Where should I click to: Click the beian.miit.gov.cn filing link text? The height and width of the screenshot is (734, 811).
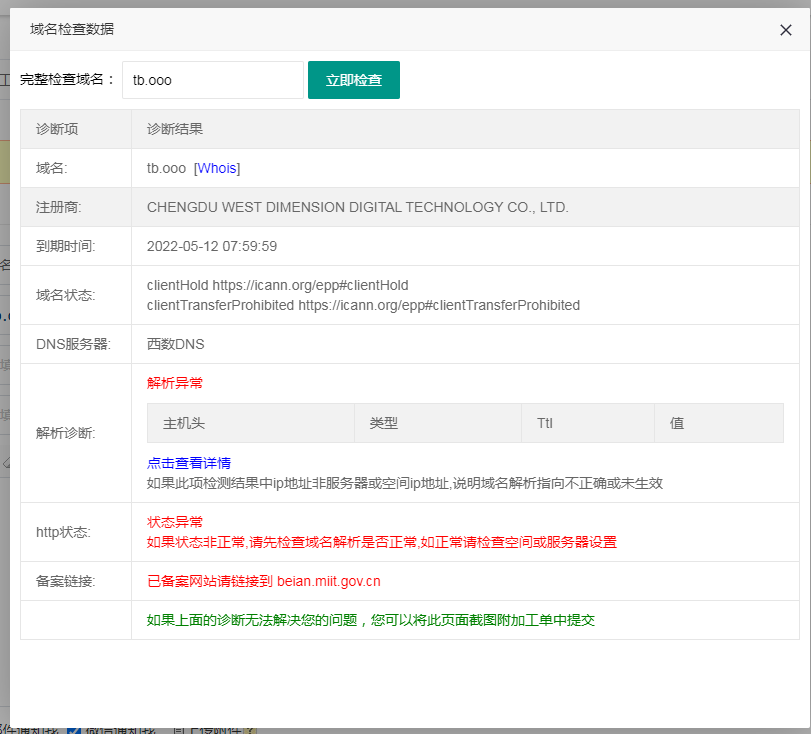(x=328, y=581)
